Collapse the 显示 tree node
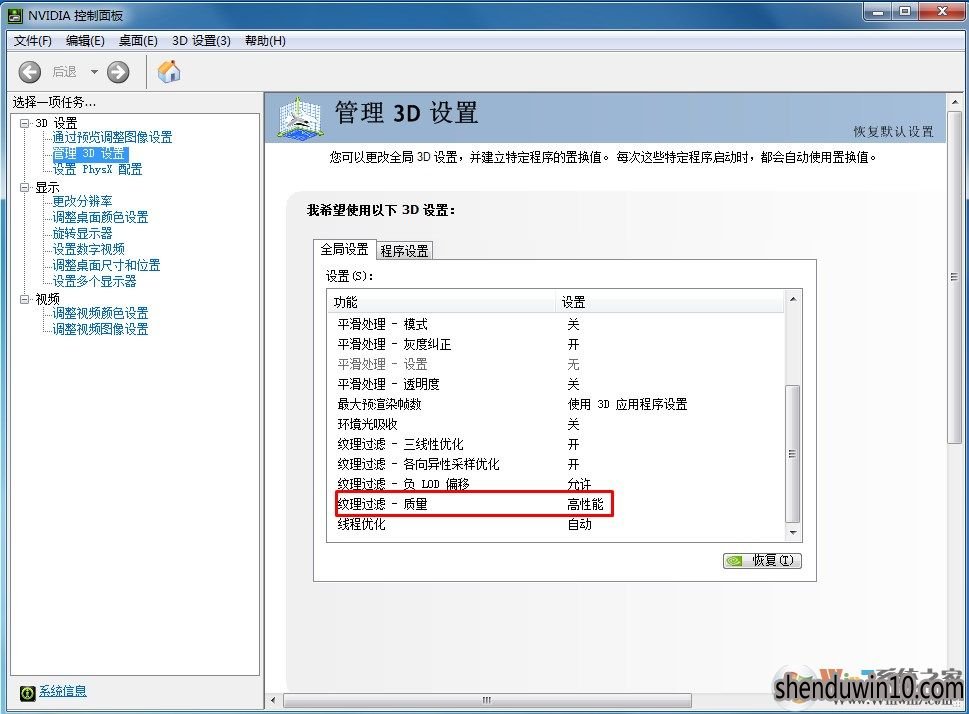The image size is (969, 714). click(x=25, y=187)
